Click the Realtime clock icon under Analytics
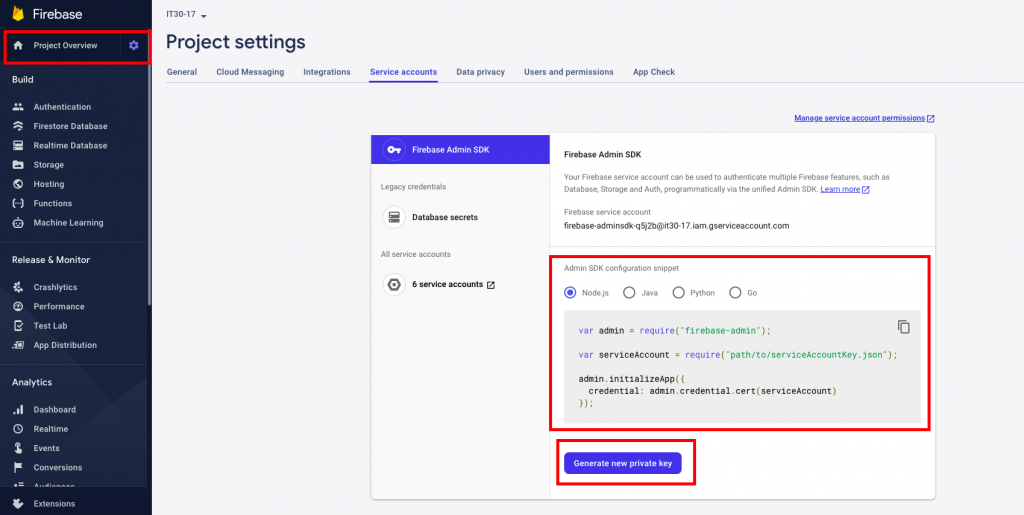Screen dimensions: 1024x515 (18, 429)
